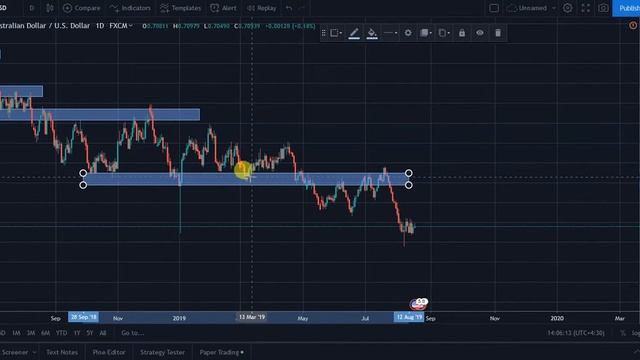The image size is (640, 360).
Task: Start Bar Replay mode
Action: pyautogui.click(x=262, y=8)
